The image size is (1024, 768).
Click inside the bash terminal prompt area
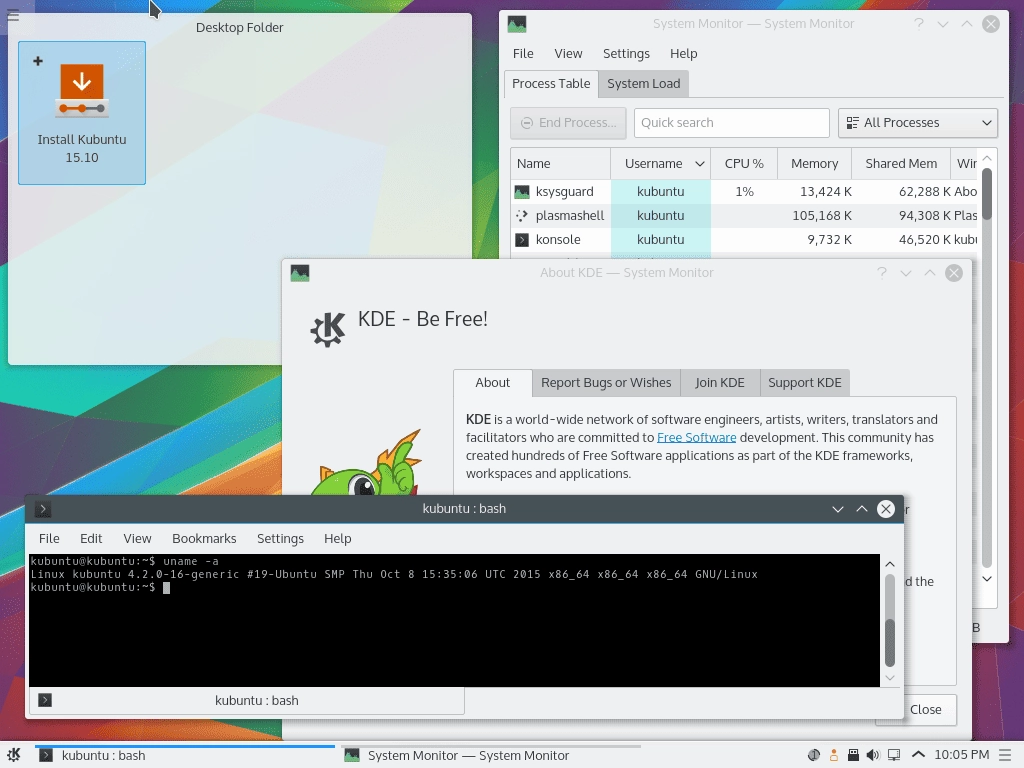[x=455, y=620]
